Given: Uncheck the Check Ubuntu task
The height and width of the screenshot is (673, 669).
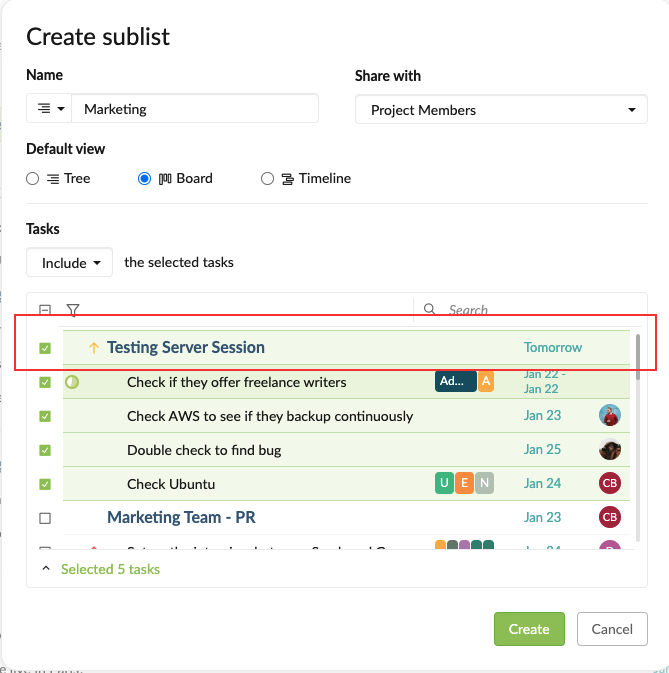Looking at the screenshot, I should (x=45, y=484).
